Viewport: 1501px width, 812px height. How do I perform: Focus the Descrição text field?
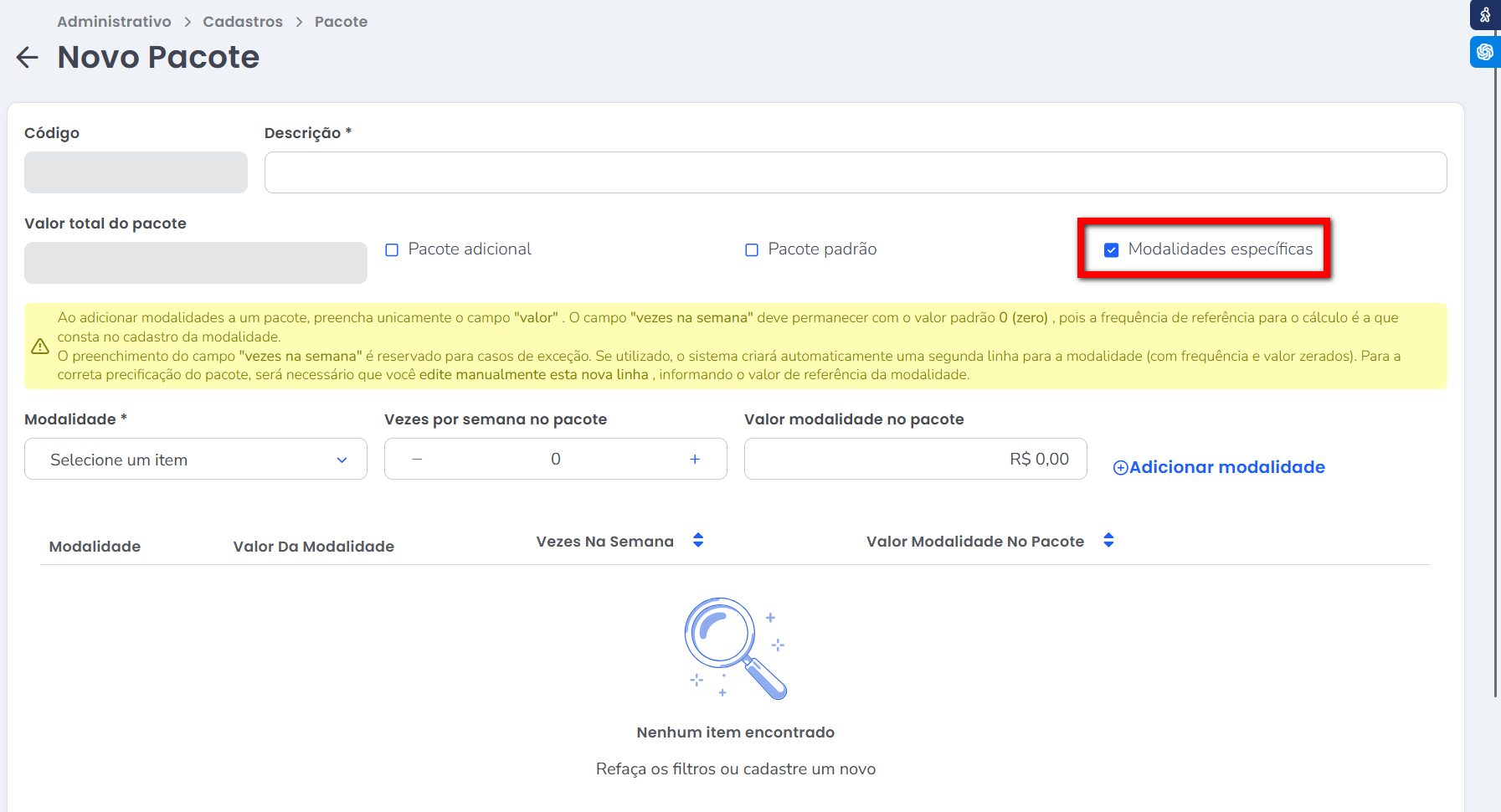click(855, 172)
